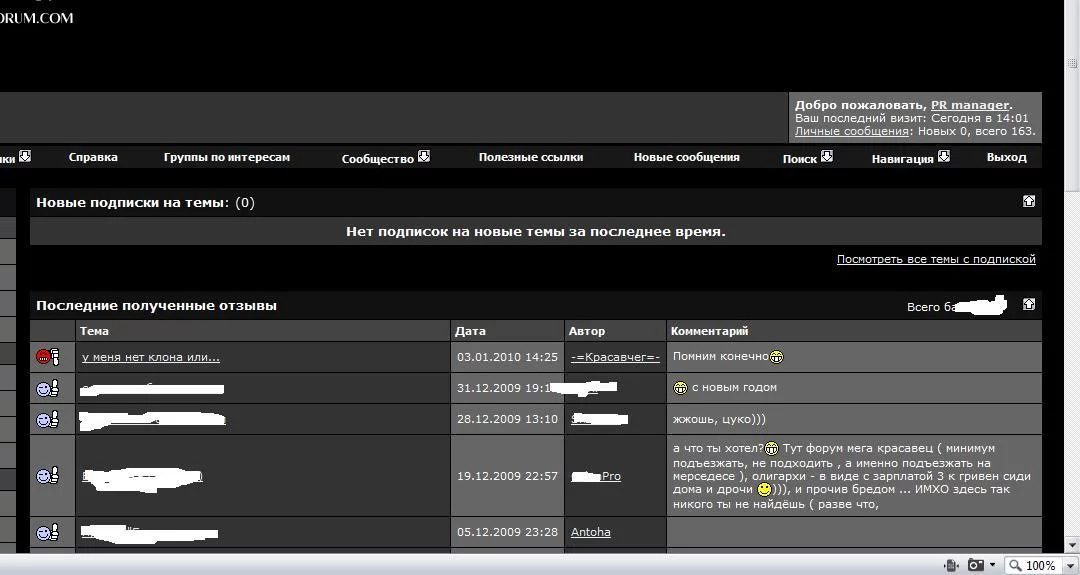This screenshot has height=575, width=1080.
Task: Click date cell 19.12.2009 22:57
Action: click(508, 476)
